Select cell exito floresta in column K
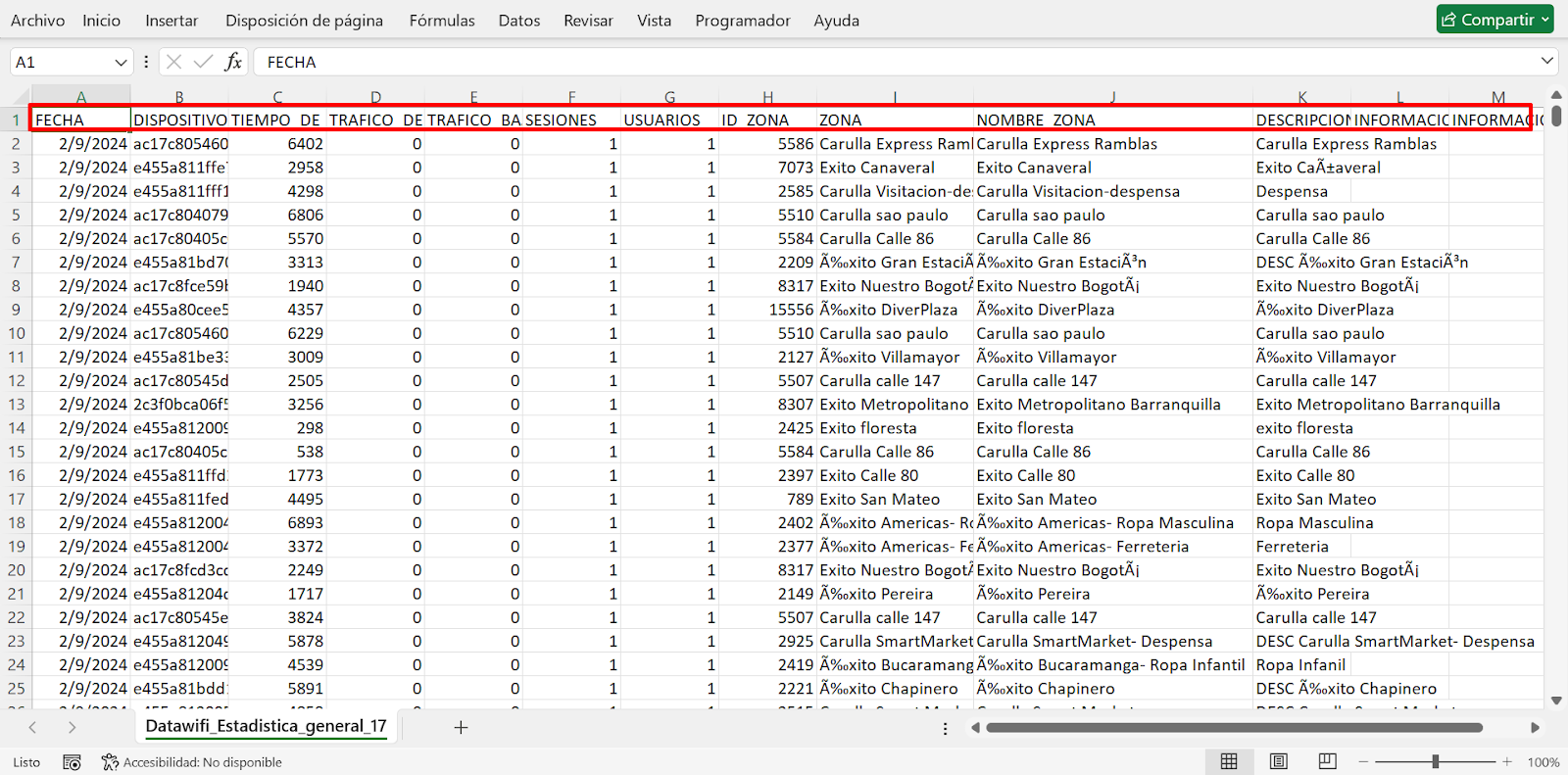 click(x=1304, y=428)
